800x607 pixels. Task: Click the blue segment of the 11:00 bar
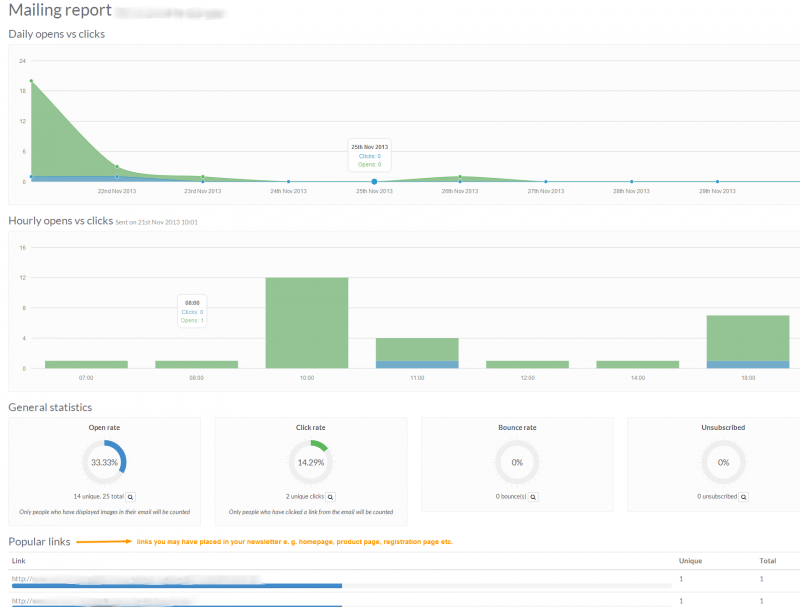pyautogui.click(x=417, y=366)
